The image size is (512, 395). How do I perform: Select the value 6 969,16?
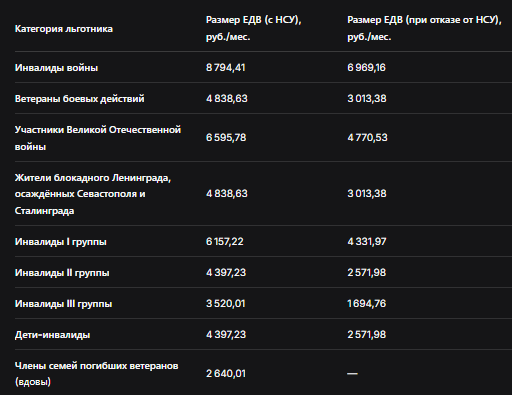pos(366,68)
